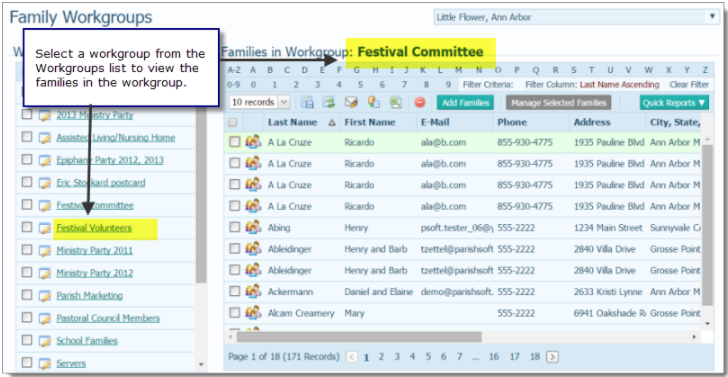
Task: Click the edit icon for Assisted Living/Nursing Home
Action: [x=45, y=138]
